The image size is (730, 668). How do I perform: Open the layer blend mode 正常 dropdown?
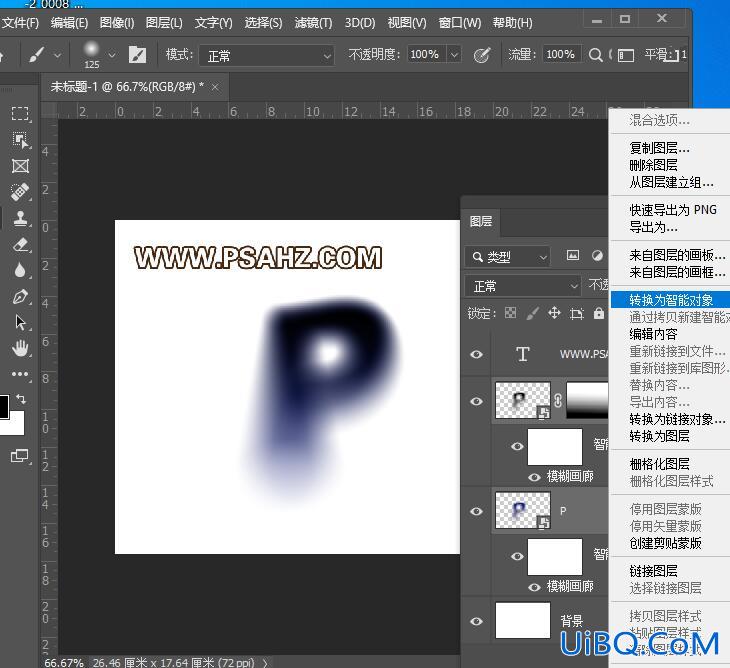click(x=523, y=286)
